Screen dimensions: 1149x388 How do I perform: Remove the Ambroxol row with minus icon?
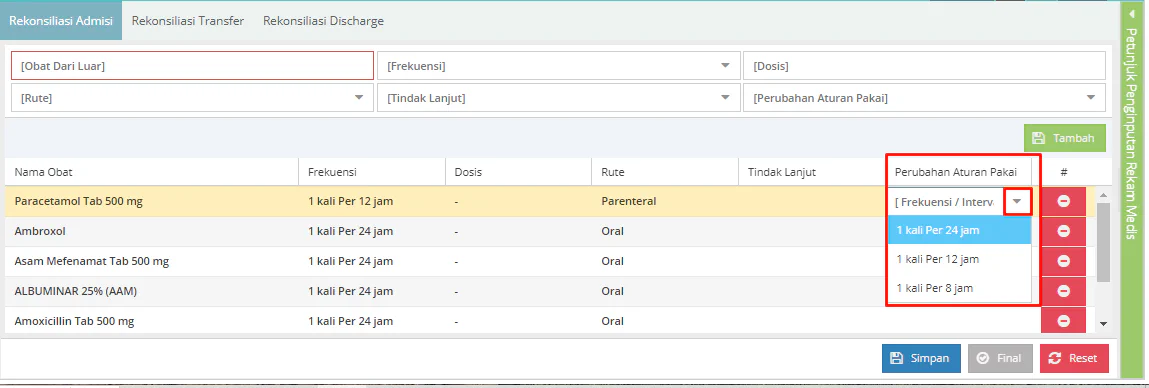[x=1063, y=231]
